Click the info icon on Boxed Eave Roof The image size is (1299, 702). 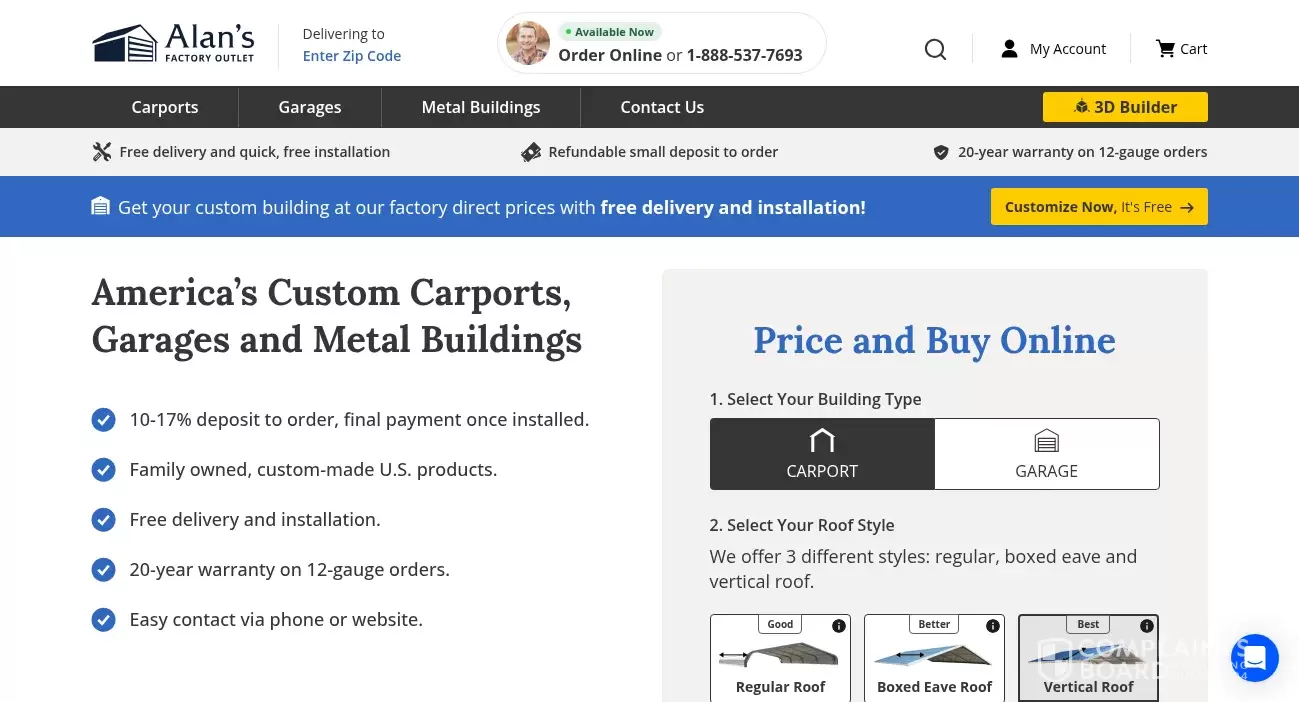tap(992, 625)
